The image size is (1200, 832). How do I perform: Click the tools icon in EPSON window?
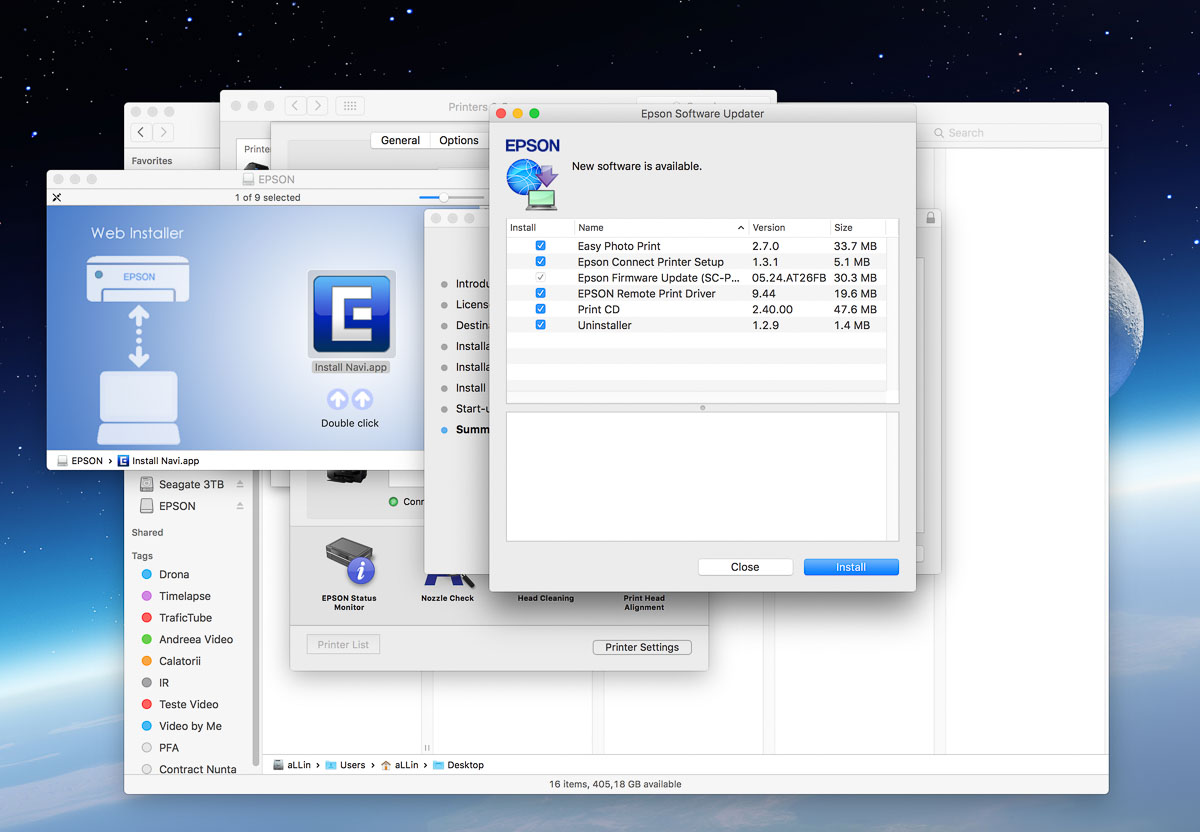(x=57, y=198)
